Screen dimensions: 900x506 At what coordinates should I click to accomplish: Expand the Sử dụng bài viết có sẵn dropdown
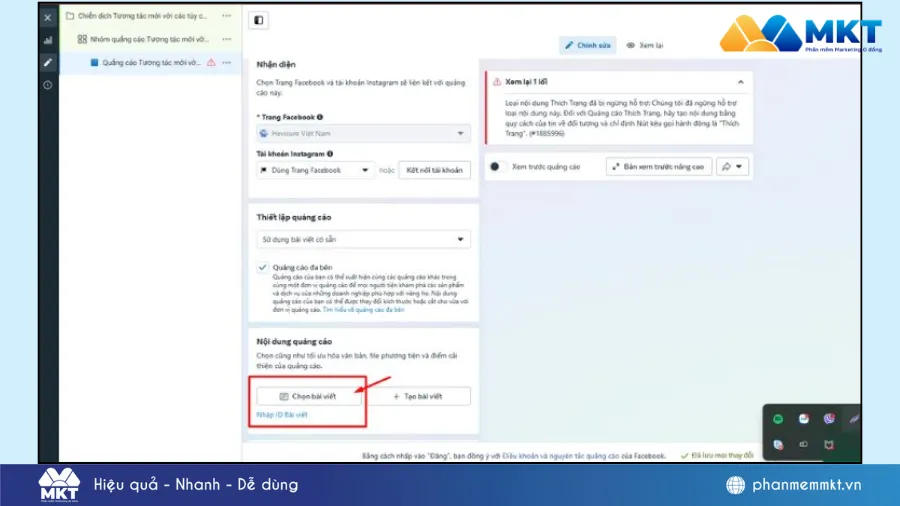click(x=363, y=239)
